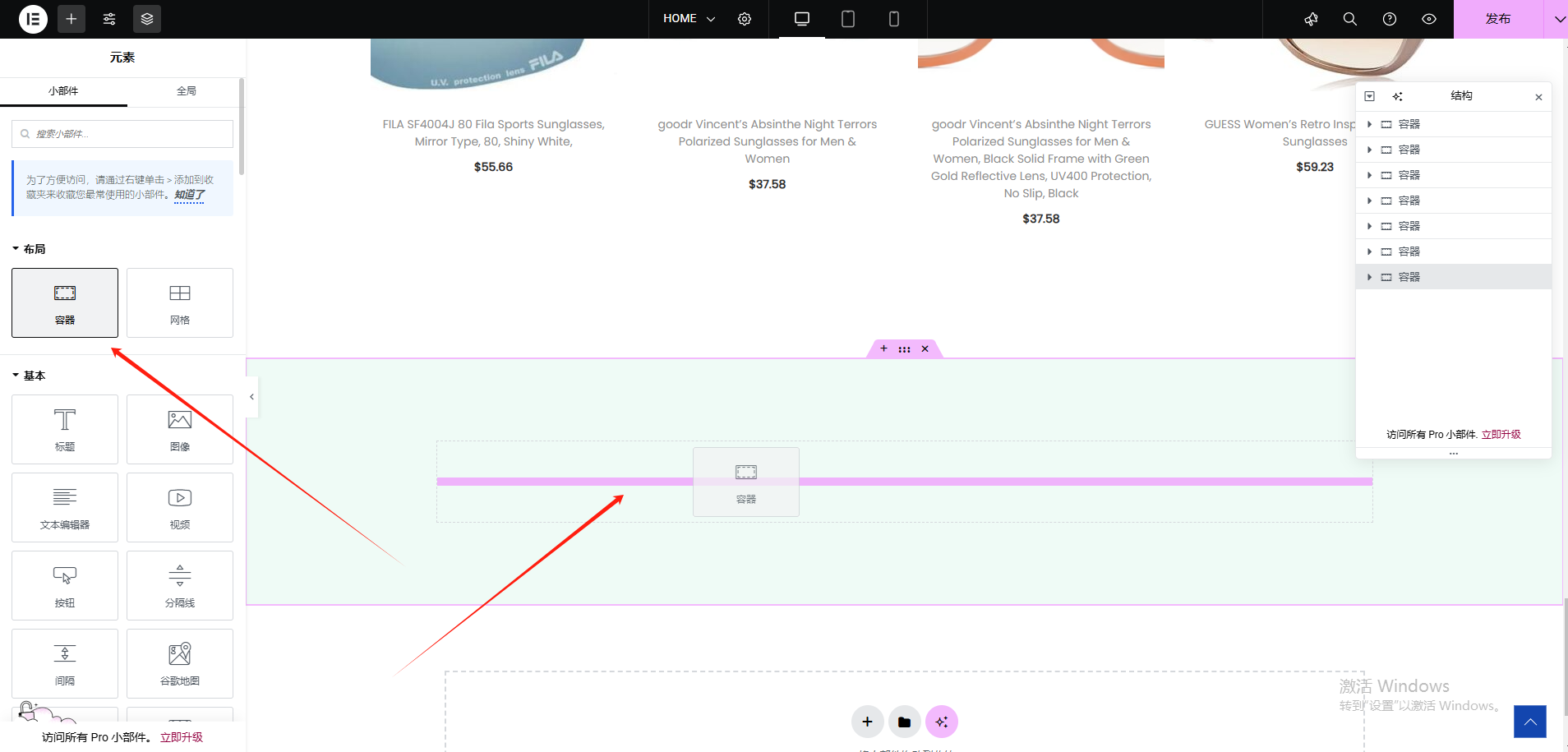Open the HOME page dropdown
Viewport: 1568px width, 752px height.
(689, 19)
